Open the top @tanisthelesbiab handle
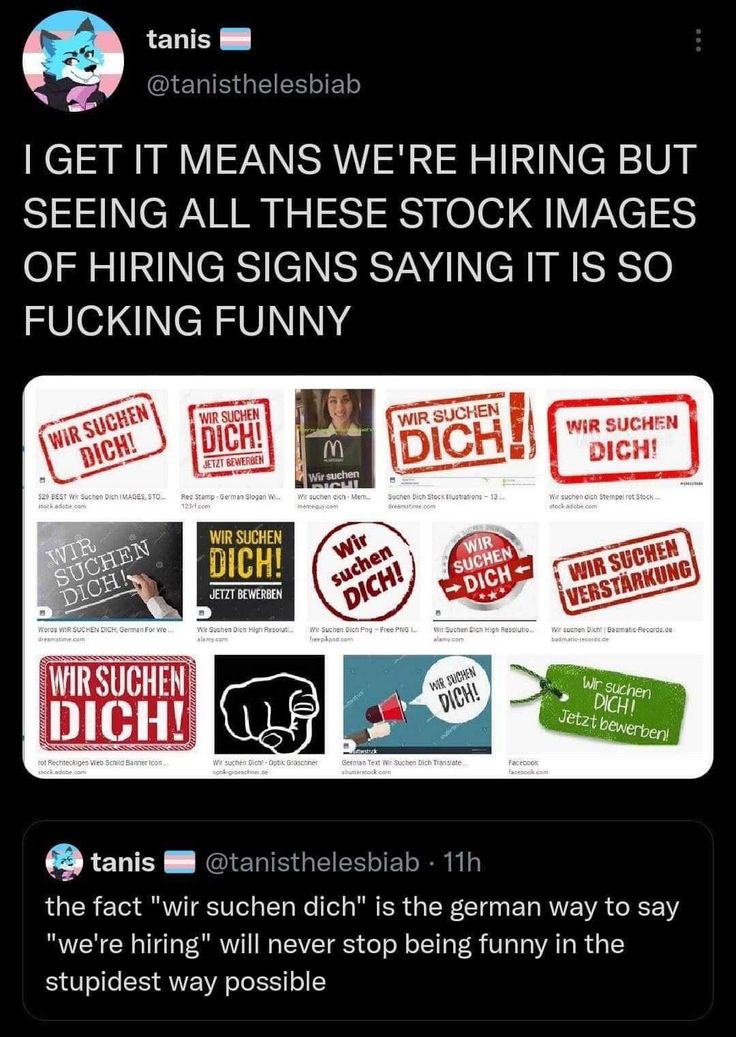Viewport: 736px width, 1037px height. 253,86
